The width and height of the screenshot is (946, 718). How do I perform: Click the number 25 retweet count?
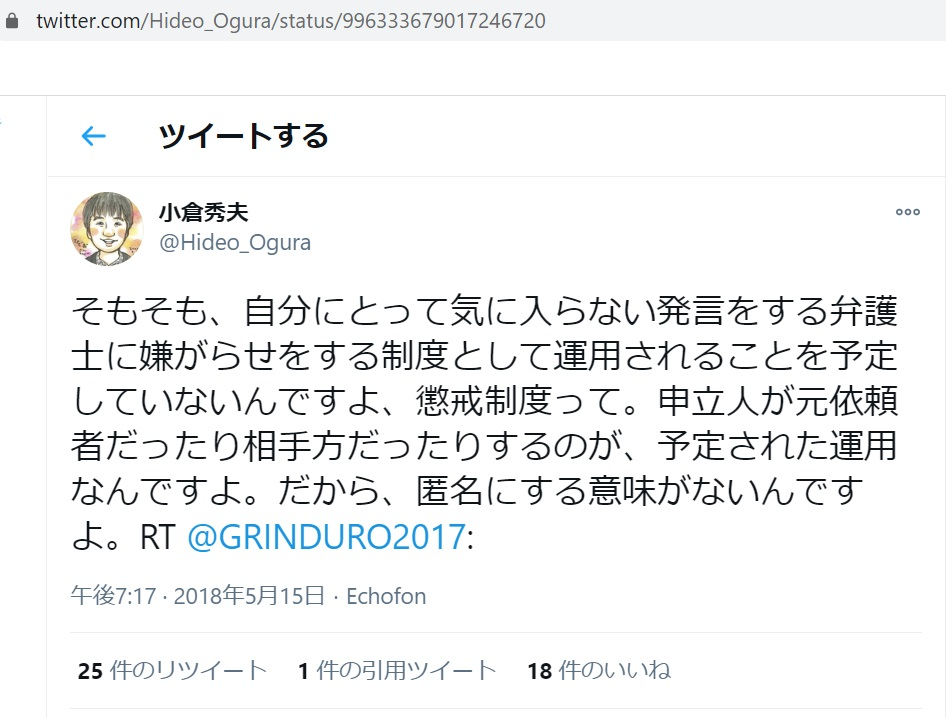[x=90, y=671]
